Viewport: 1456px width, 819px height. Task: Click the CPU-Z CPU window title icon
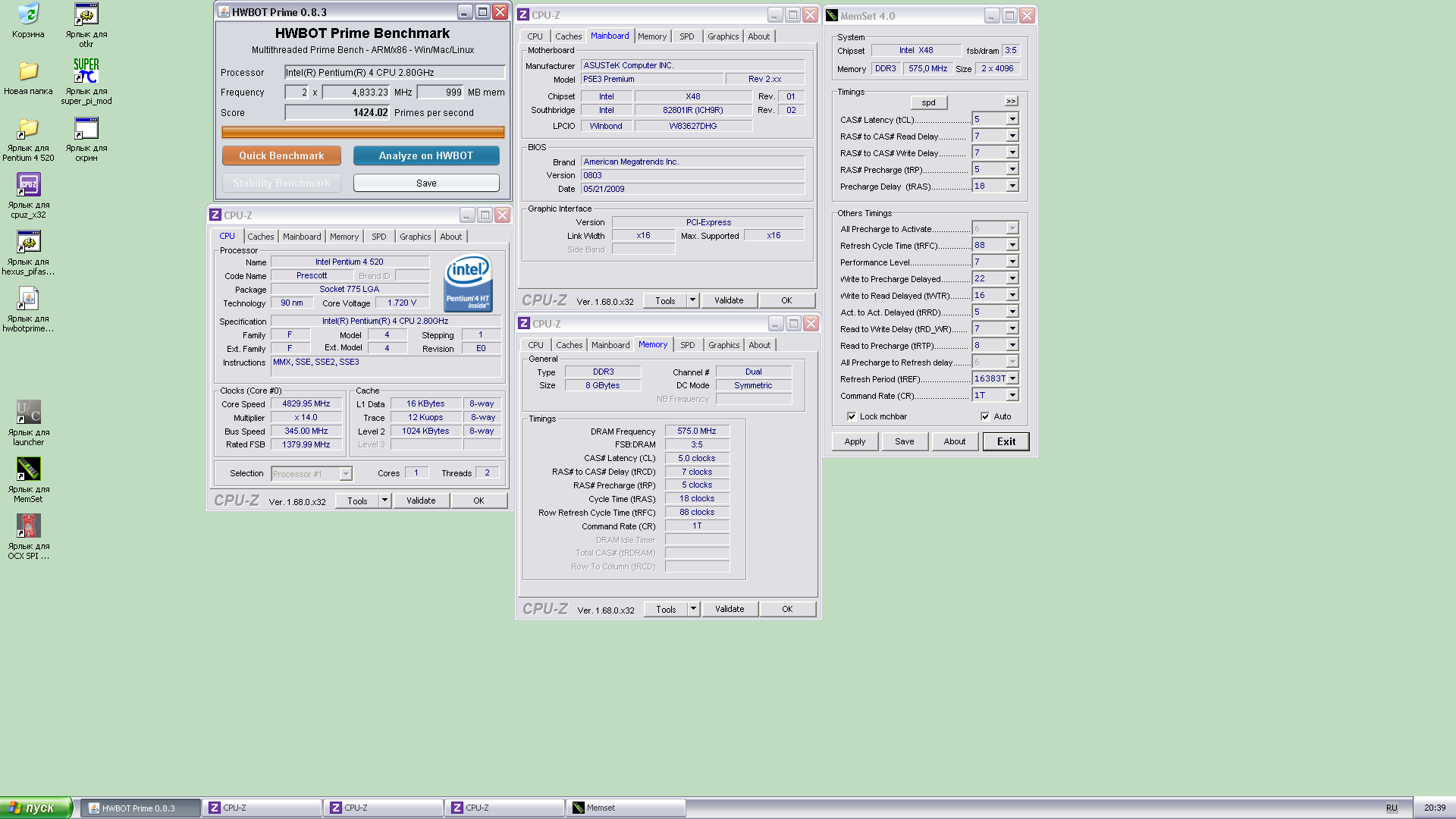[215, 215]
